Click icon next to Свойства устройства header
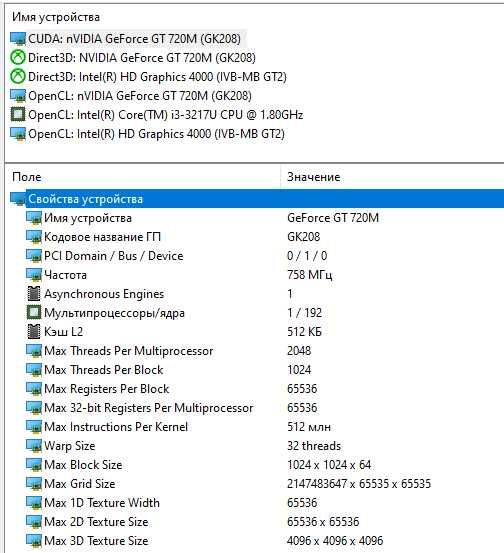The width and height of the screenshot is (504, 553). (18, 199)
